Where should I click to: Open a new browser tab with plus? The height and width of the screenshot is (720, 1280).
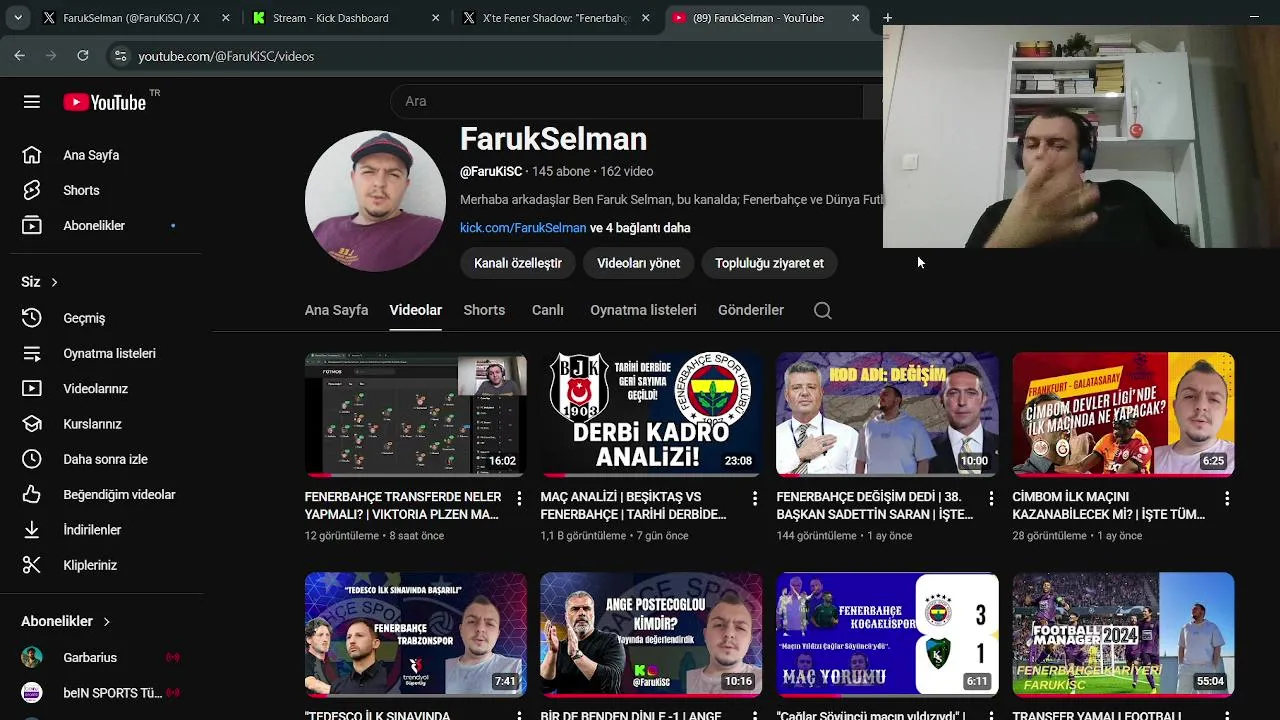(x=887, y=18)
